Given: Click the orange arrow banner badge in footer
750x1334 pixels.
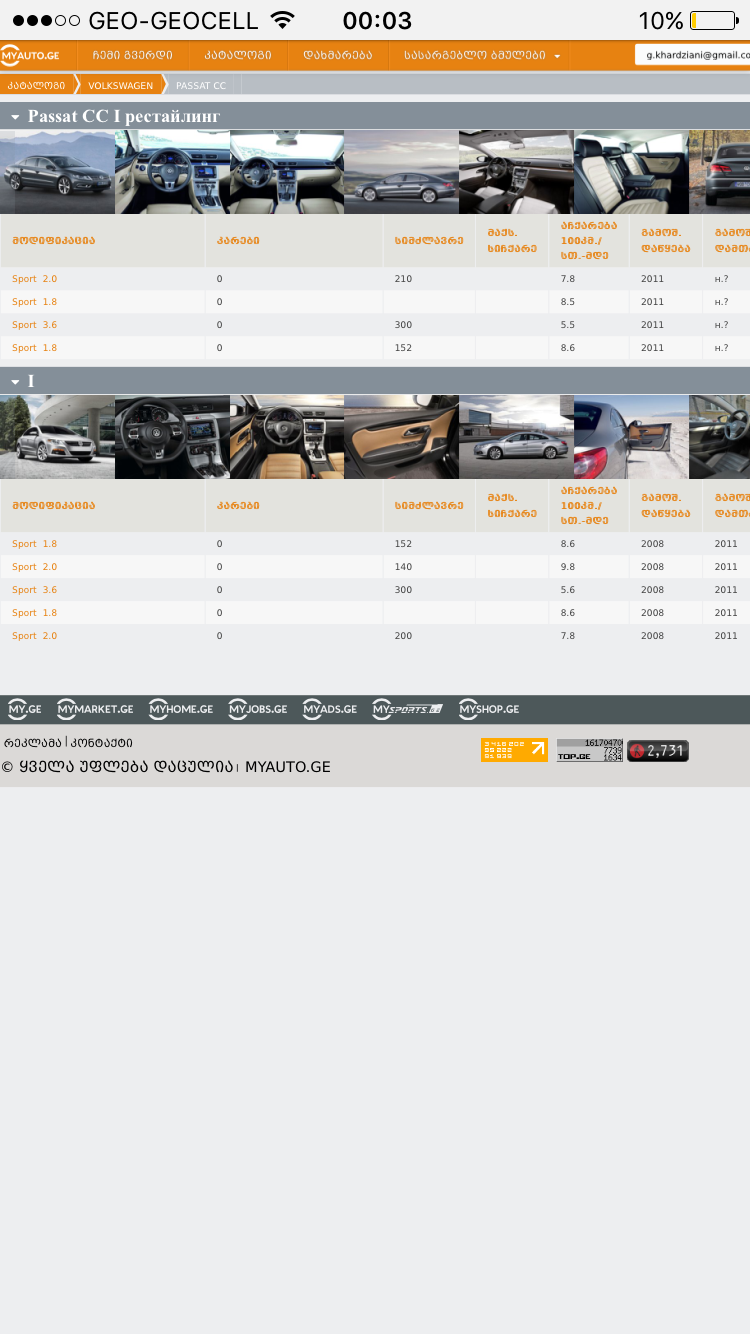Looking at the screenshot, I should pyautogui.click(x=514, y=750).
